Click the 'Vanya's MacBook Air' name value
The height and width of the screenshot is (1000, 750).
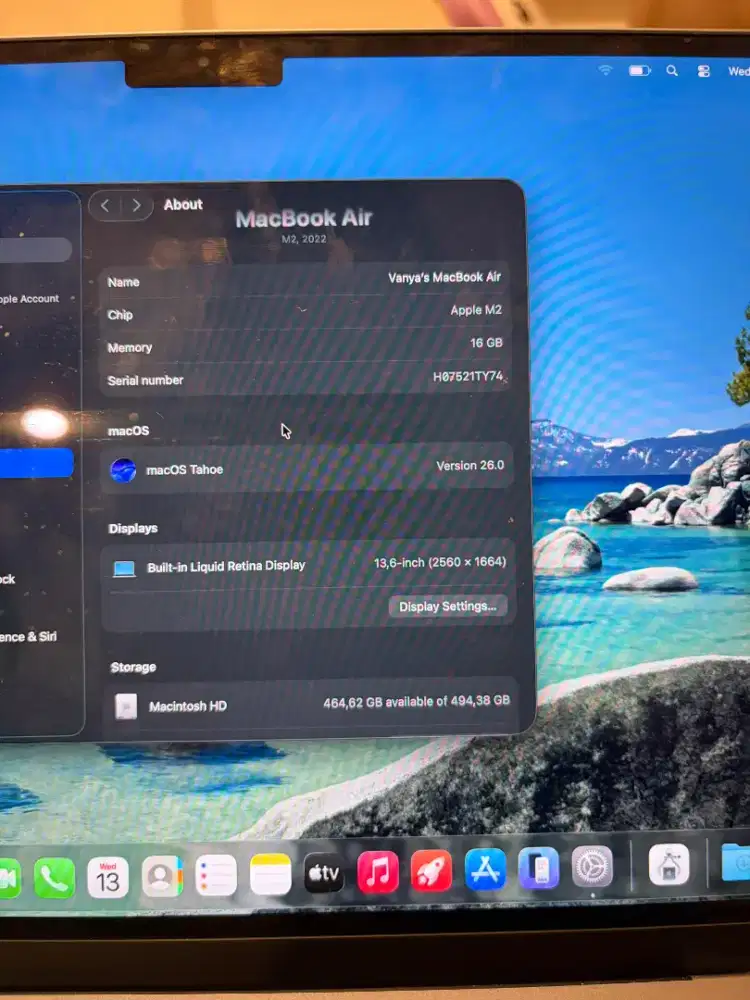point(445,277)
